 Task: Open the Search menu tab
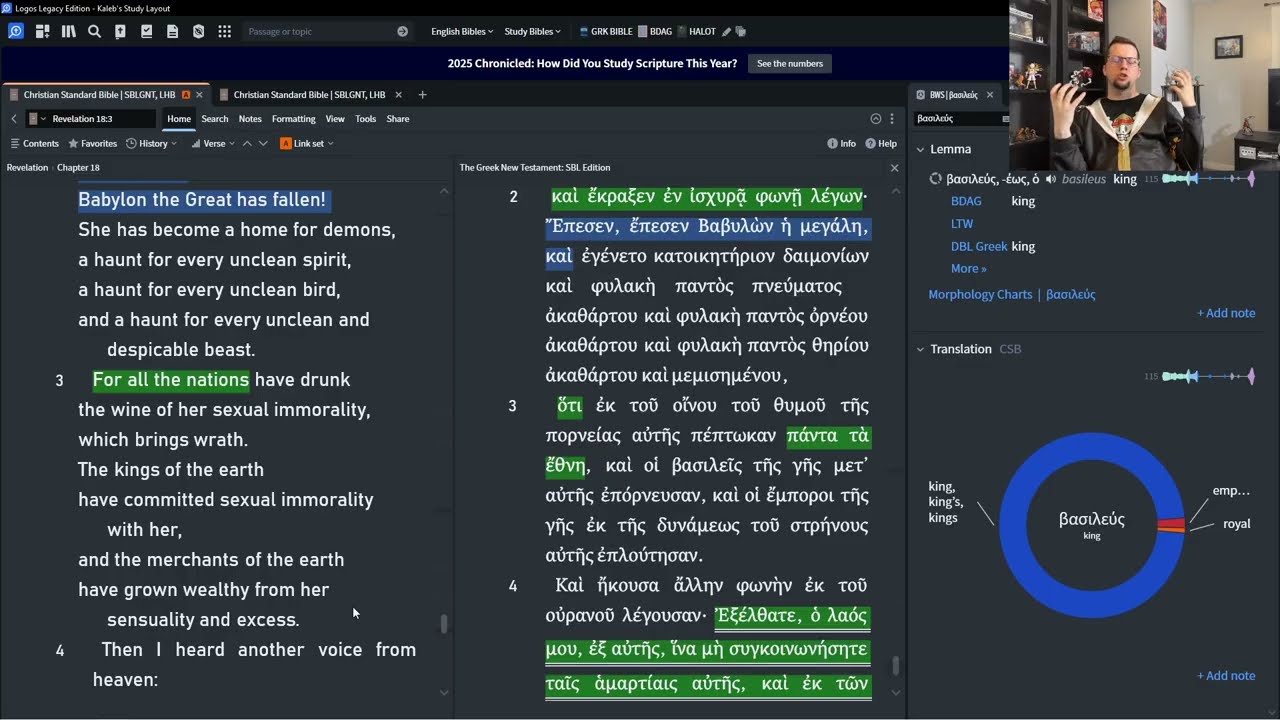coord(215,119)
